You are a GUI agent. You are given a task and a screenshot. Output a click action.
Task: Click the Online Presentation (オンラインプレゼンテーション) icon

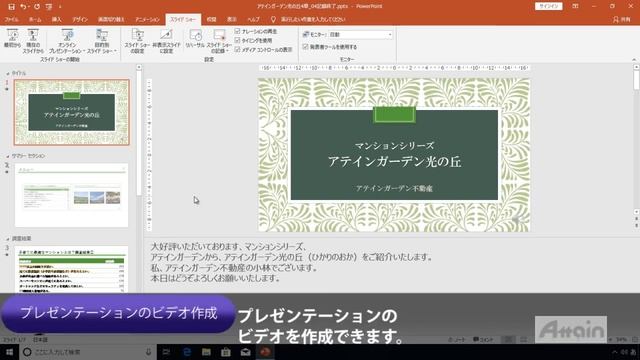pos(67,35)
